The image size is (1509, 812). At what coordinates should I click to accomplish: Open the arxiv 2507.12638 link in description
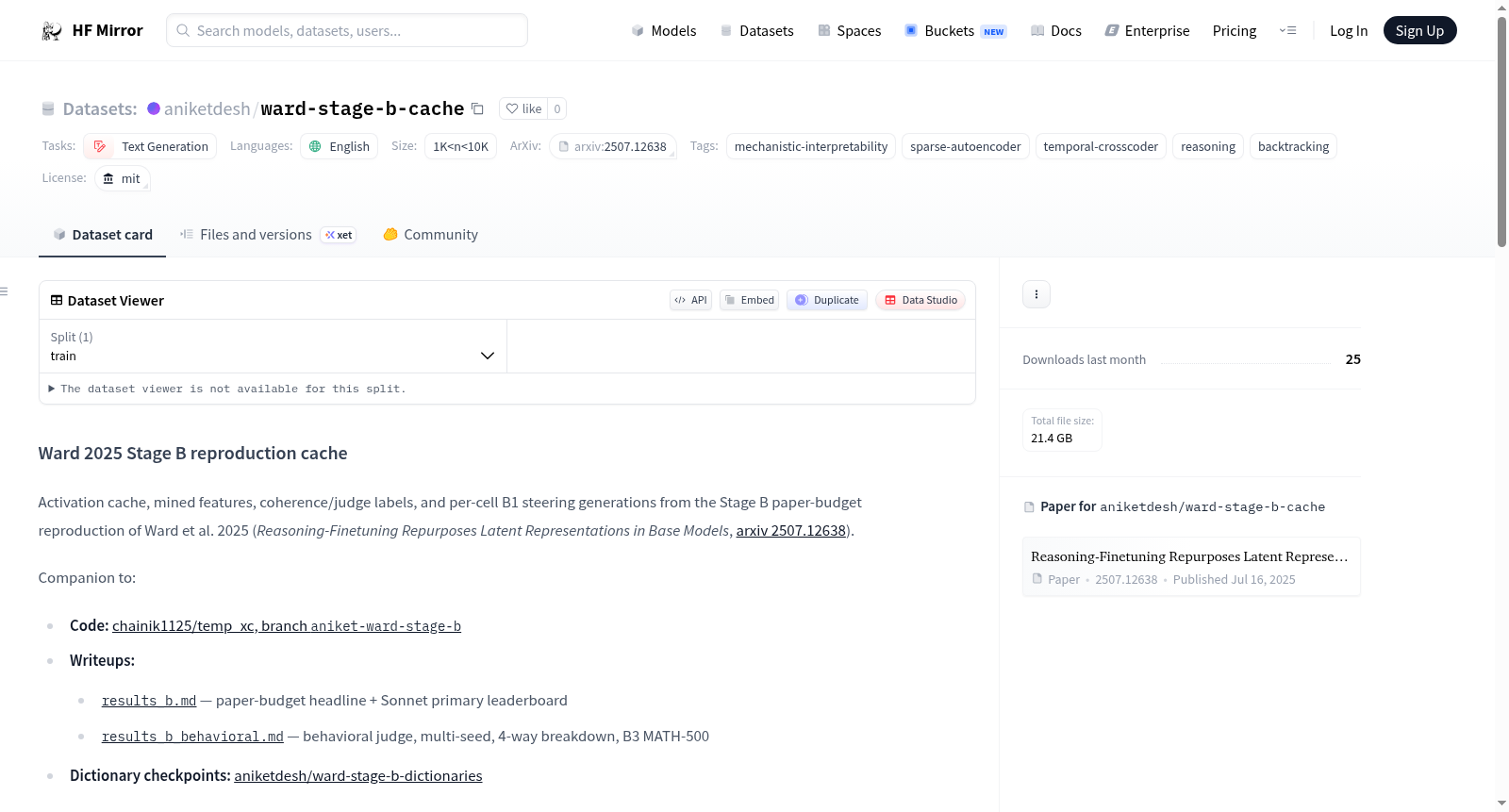click(790, 531)
